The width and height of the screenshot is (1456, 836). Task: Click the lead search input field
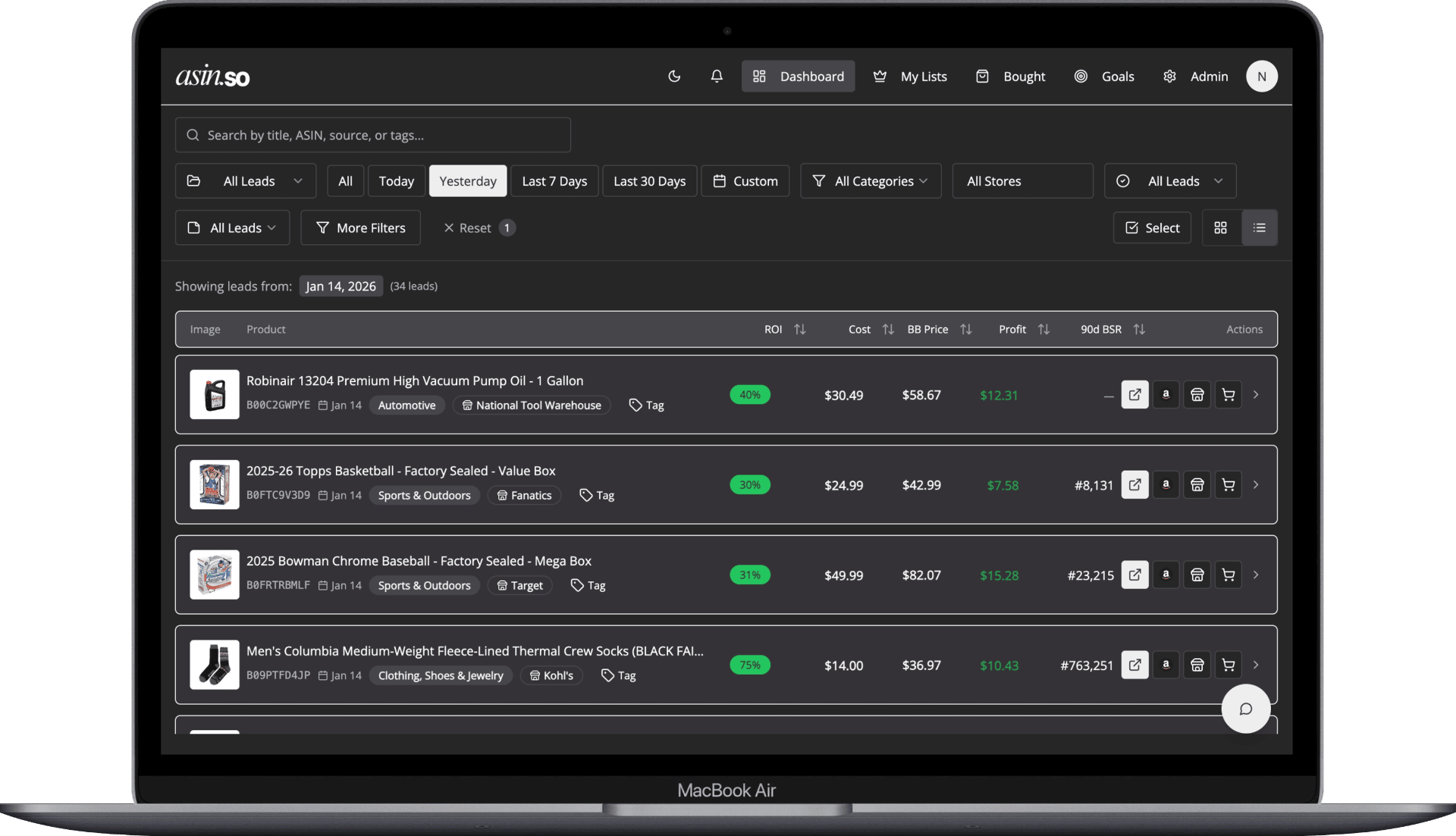[x=372, y=135]
